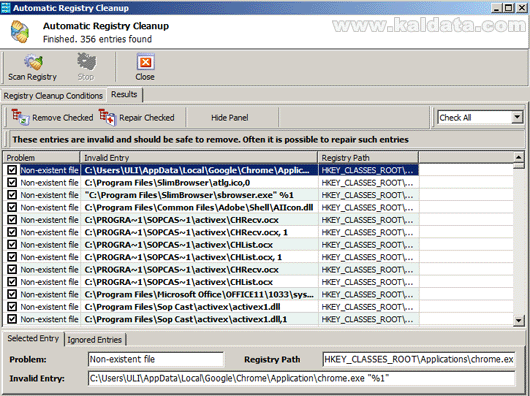Click the Close toolbar icon
Screen dimensions: 530x396
tap(145, 62)
